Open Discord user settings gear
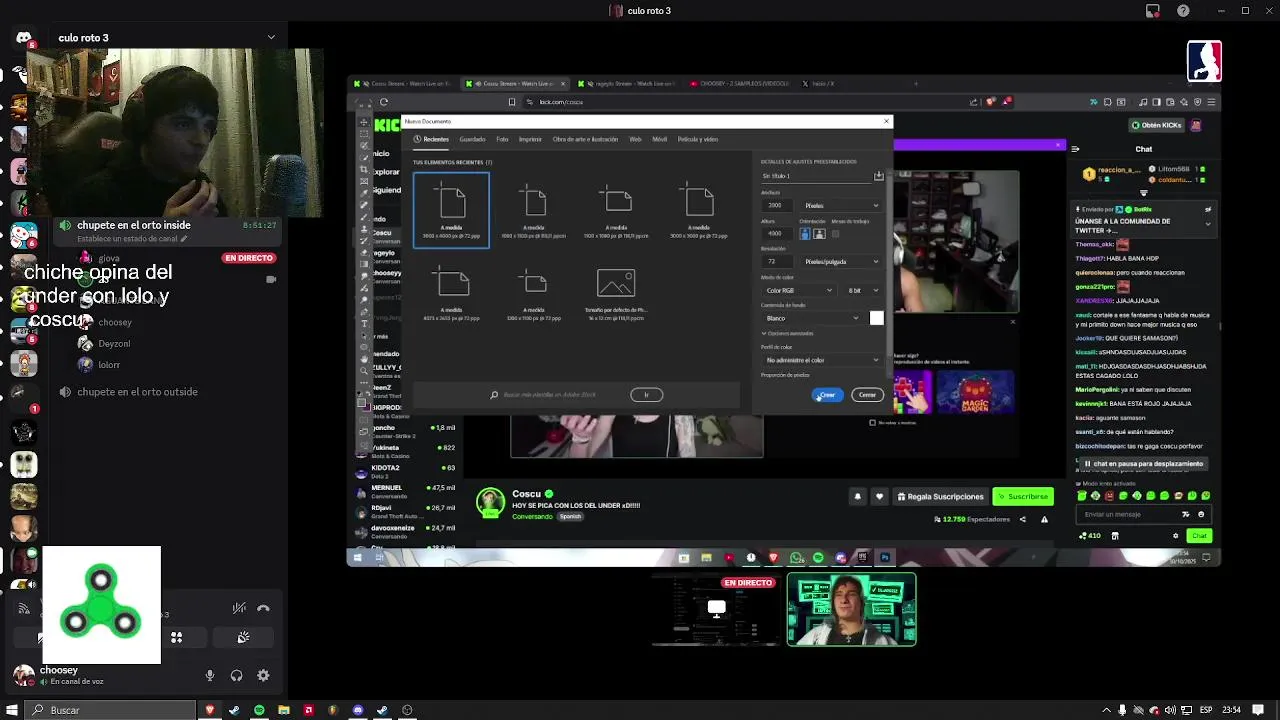Image resolution: width=1280 pixels, height=720 pixels. click(263, 675)
